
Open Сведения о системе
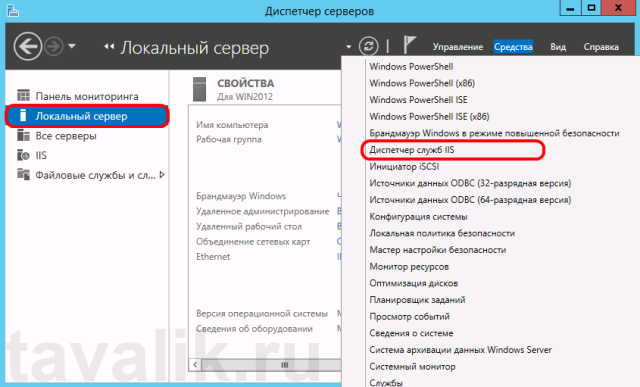(411, 334)
